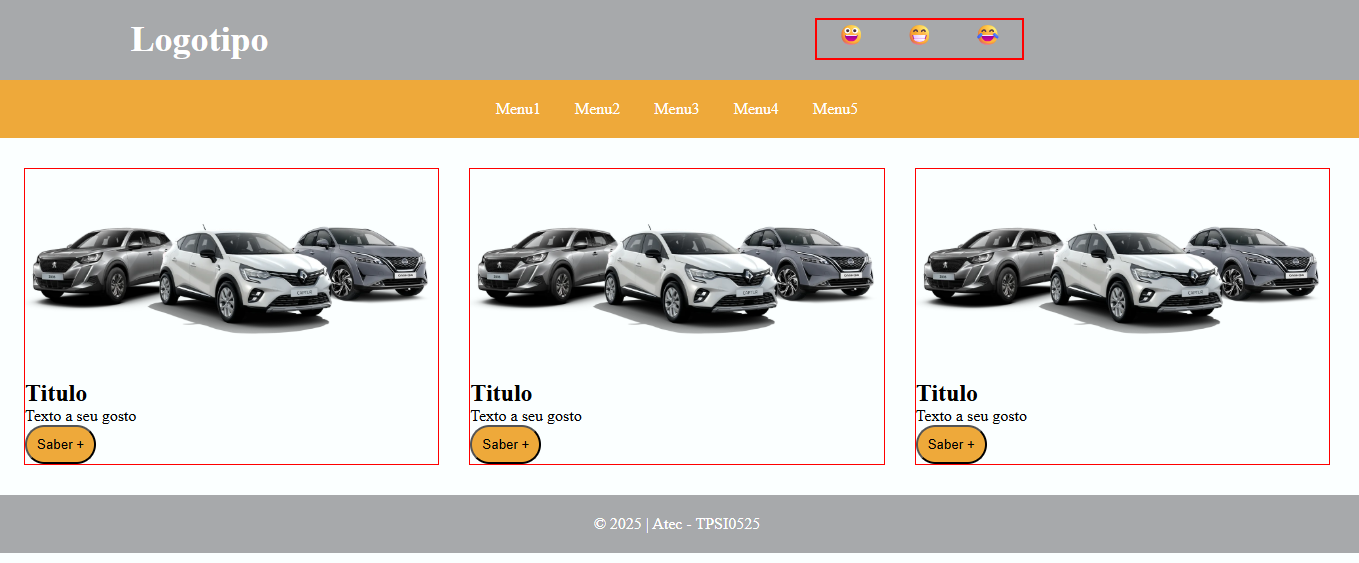The height and width of the screenshot is (563, 1359).
Task: Click the first card's cars image
Action: (231, 275)
